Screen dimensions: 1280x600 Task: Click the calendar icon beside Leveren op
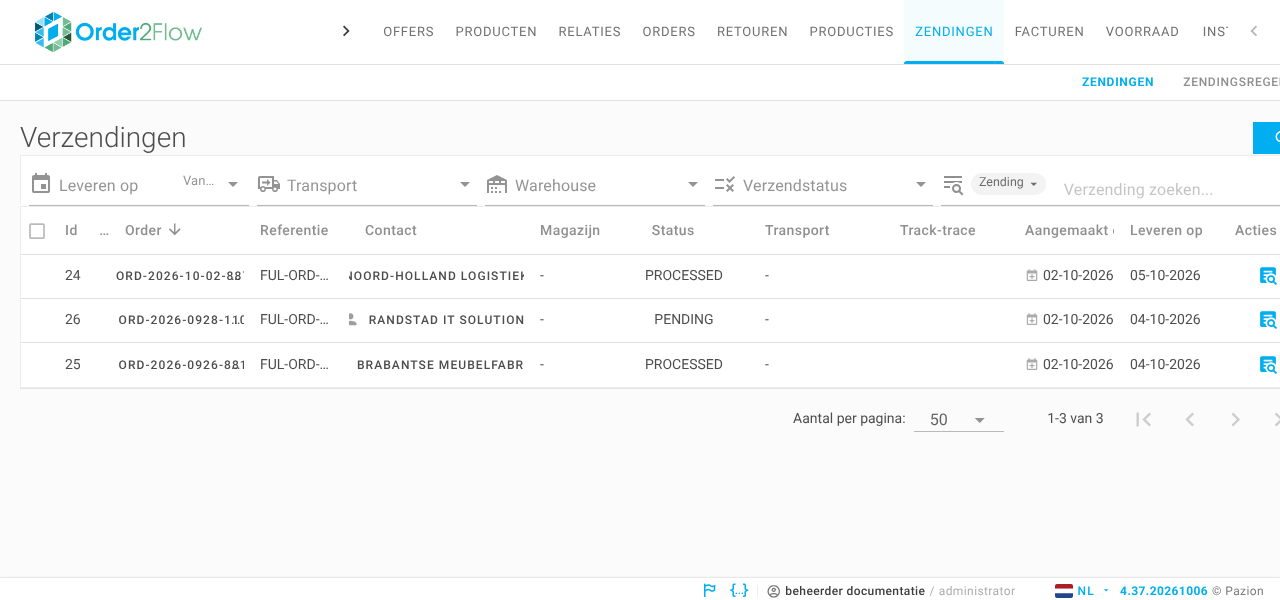pos(41,184)
